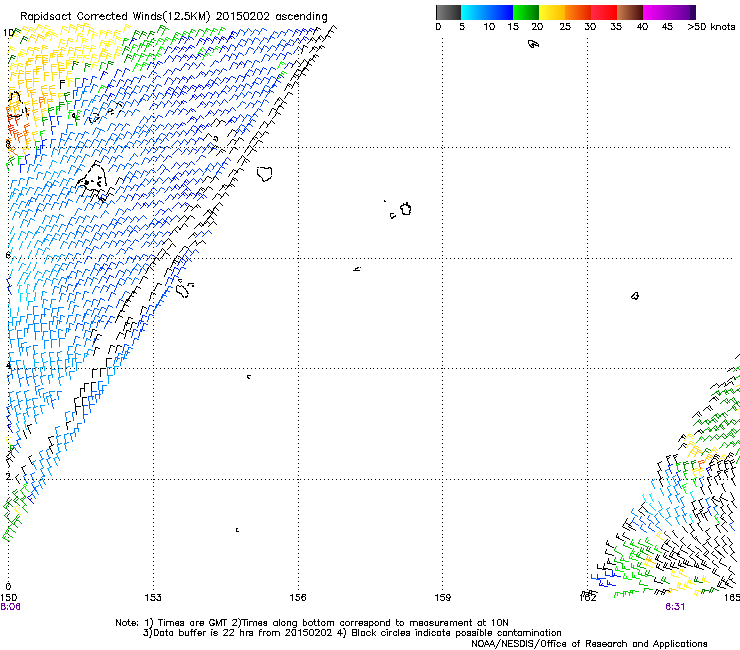Click the '162' longitude axis label

(x=588, y=598)
